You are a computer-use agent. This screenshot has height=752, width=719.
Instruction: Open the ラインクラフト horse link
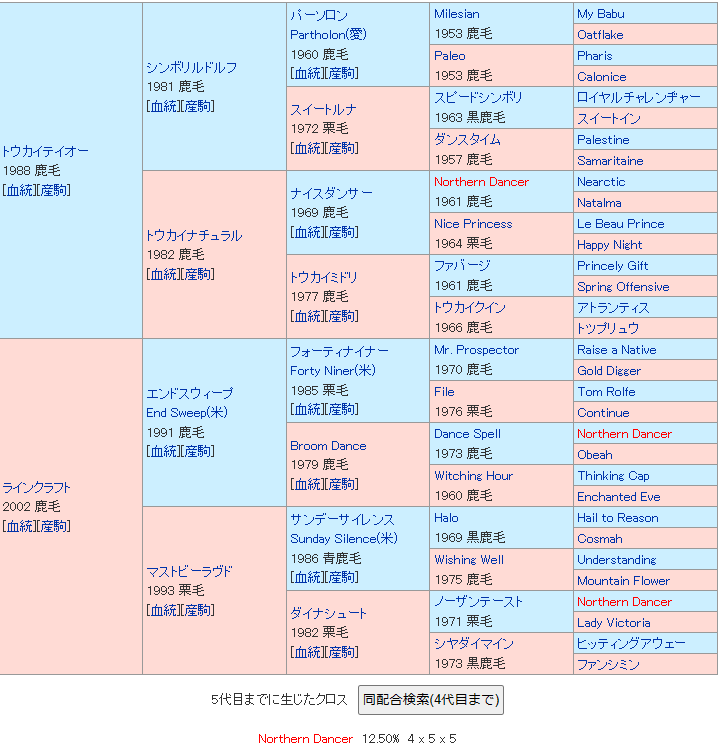(37, 487)
